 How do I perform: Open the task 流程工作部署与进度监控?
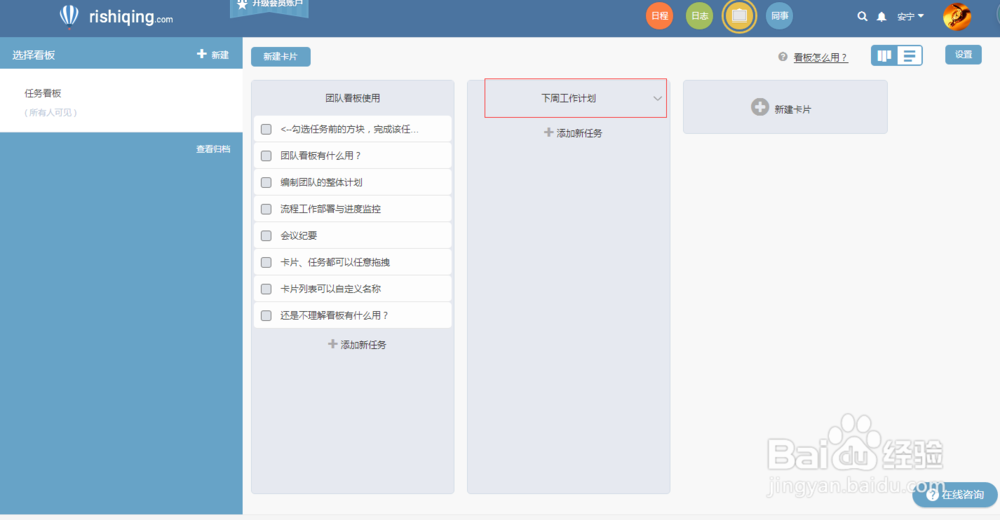[330, 209]
